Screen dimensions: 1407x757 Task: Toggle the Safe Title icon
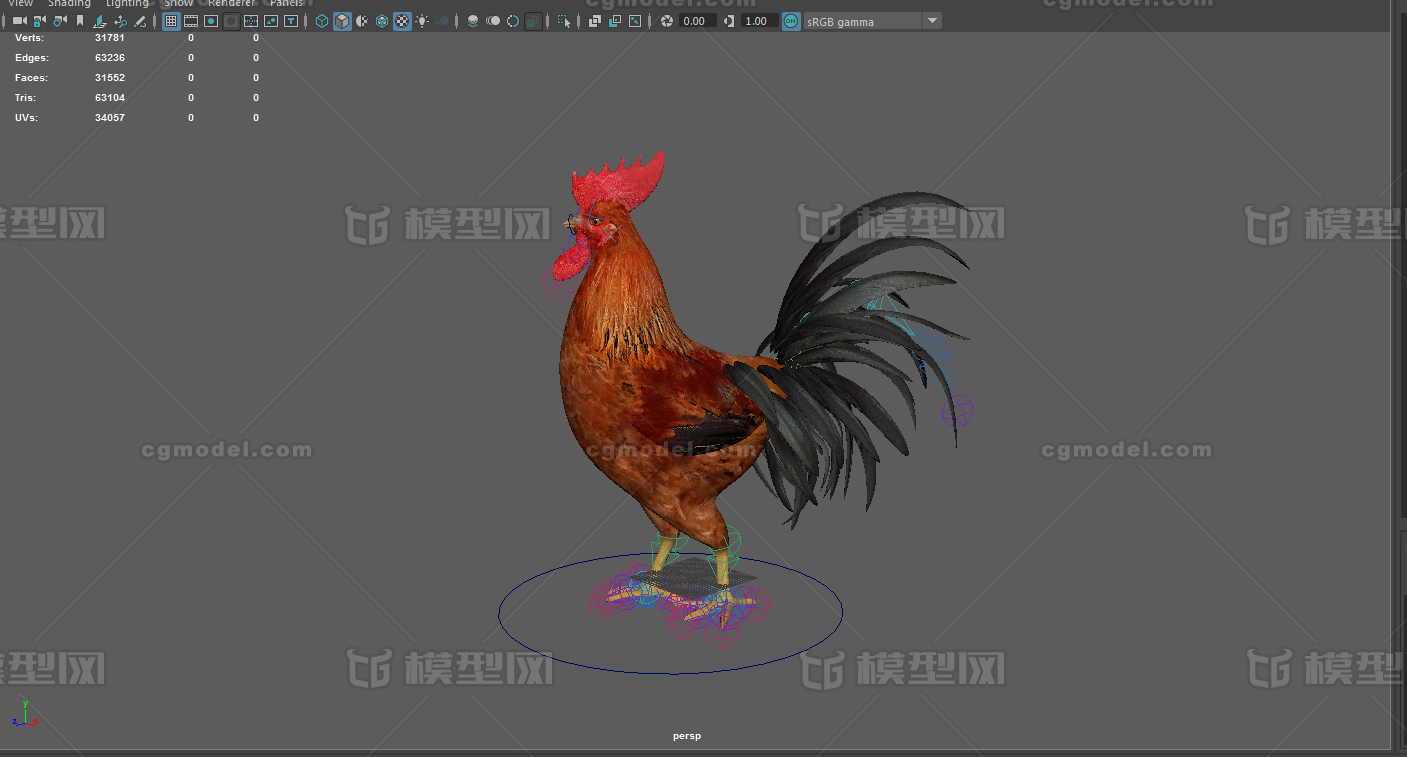291,21
